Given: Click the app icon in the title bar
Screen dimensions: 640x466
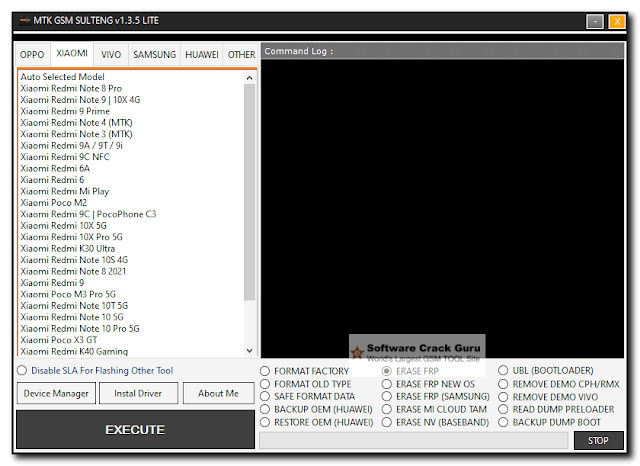Looking at the screenshot, I should click(25, 21).
